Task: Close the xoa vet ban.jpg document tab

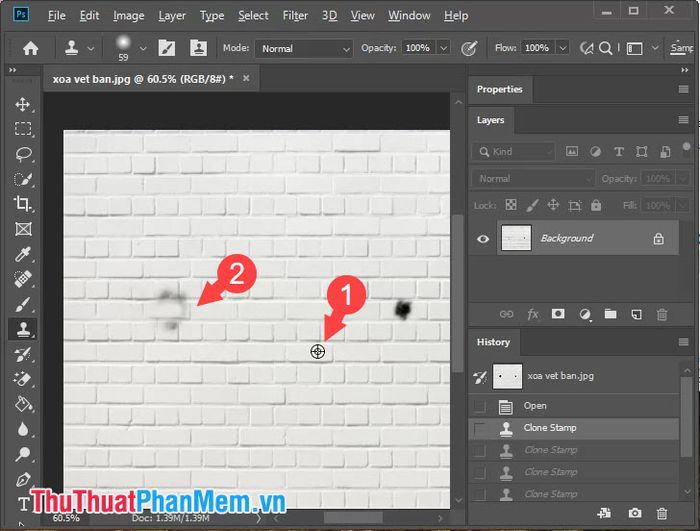Action: pyautogui.click(x=246, y=78)
